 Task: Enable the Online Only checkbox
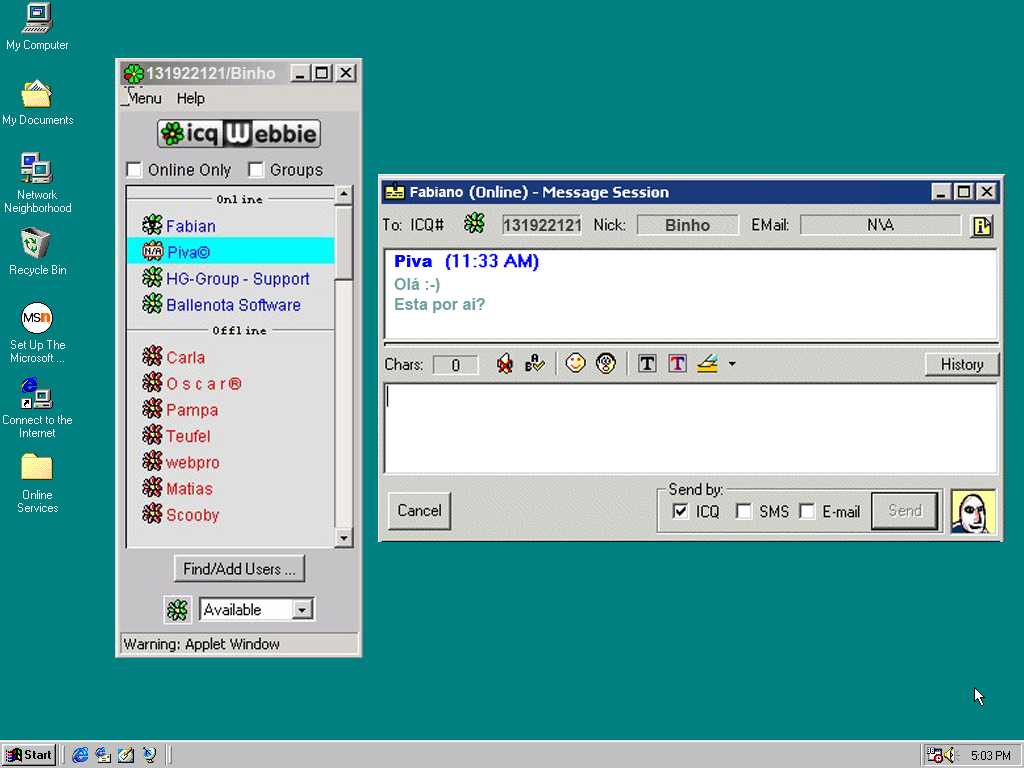(134, 170)
